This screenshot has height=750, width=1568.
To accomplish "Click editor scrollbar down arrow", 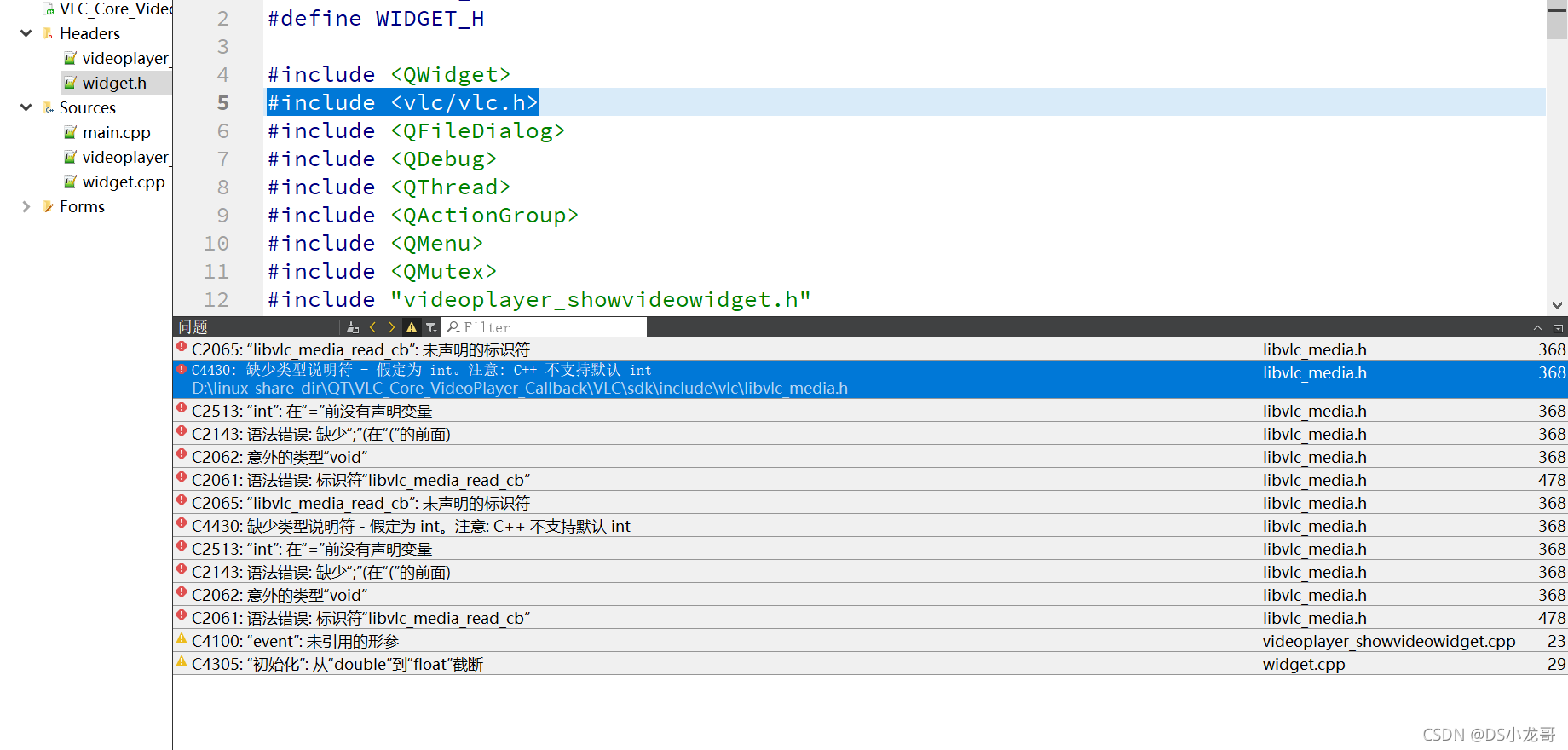I will pyautogui.click(x=1557, y=305).
